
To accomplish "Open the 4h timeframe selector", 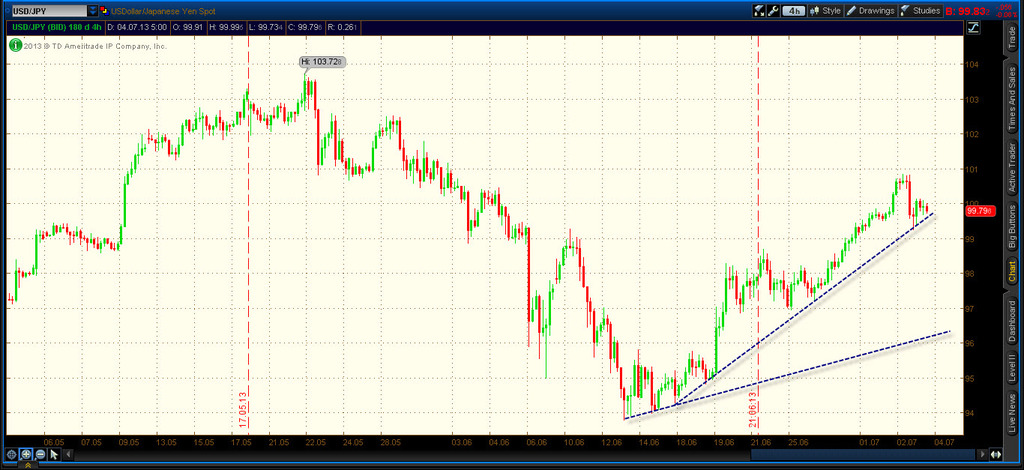I will click(793, 10).
